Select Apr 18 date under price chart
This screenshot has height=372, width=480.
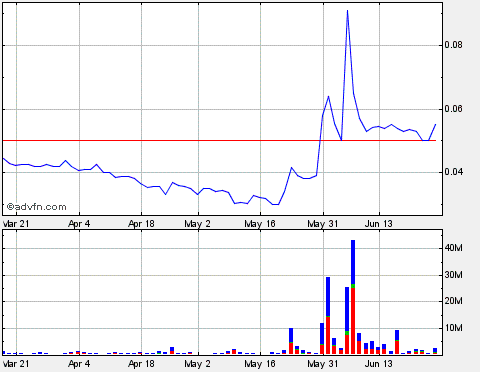(x=141, y=224)
